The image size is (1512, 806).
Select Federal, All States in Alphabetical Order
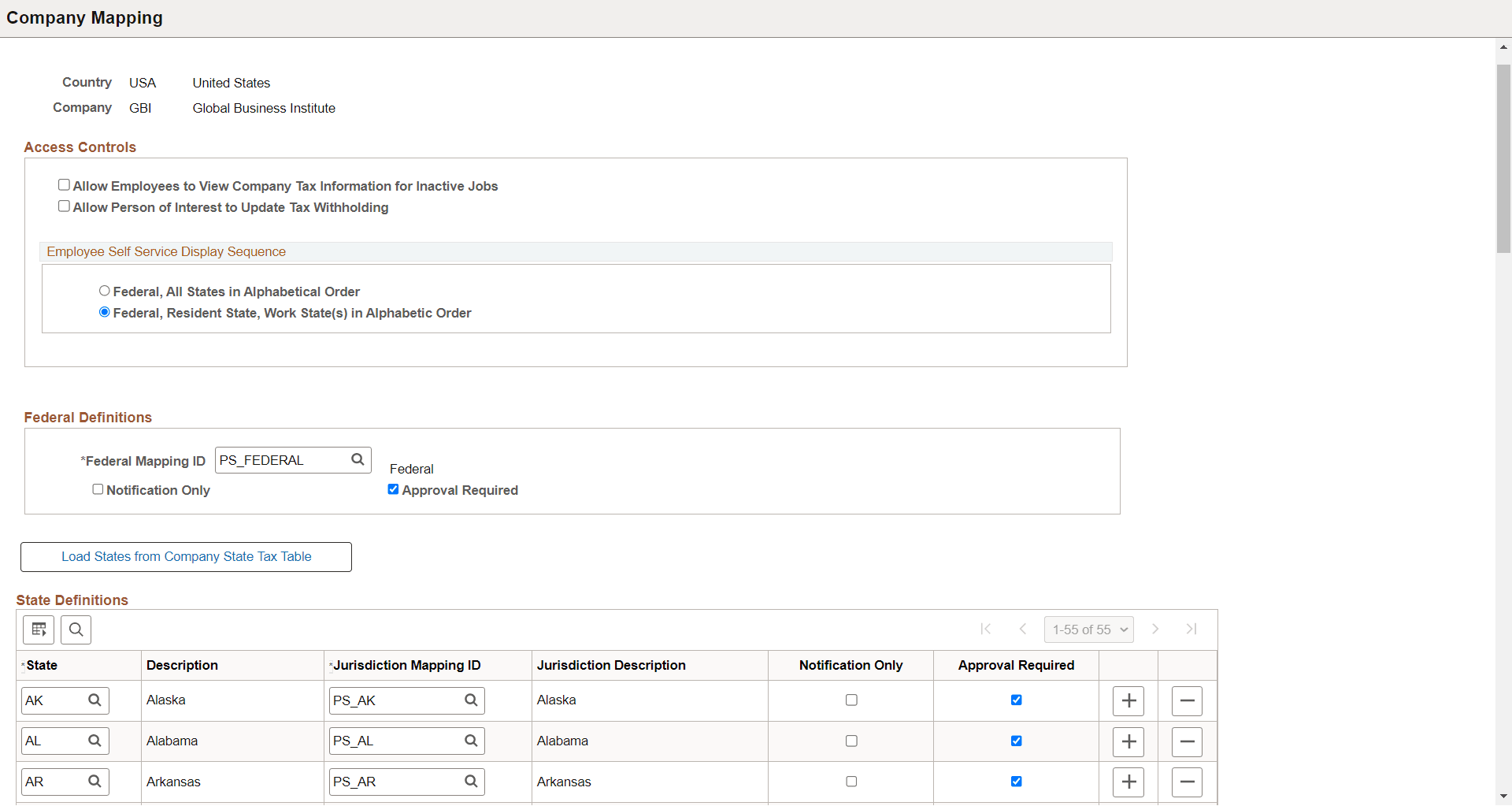click(x=105, y=292)
